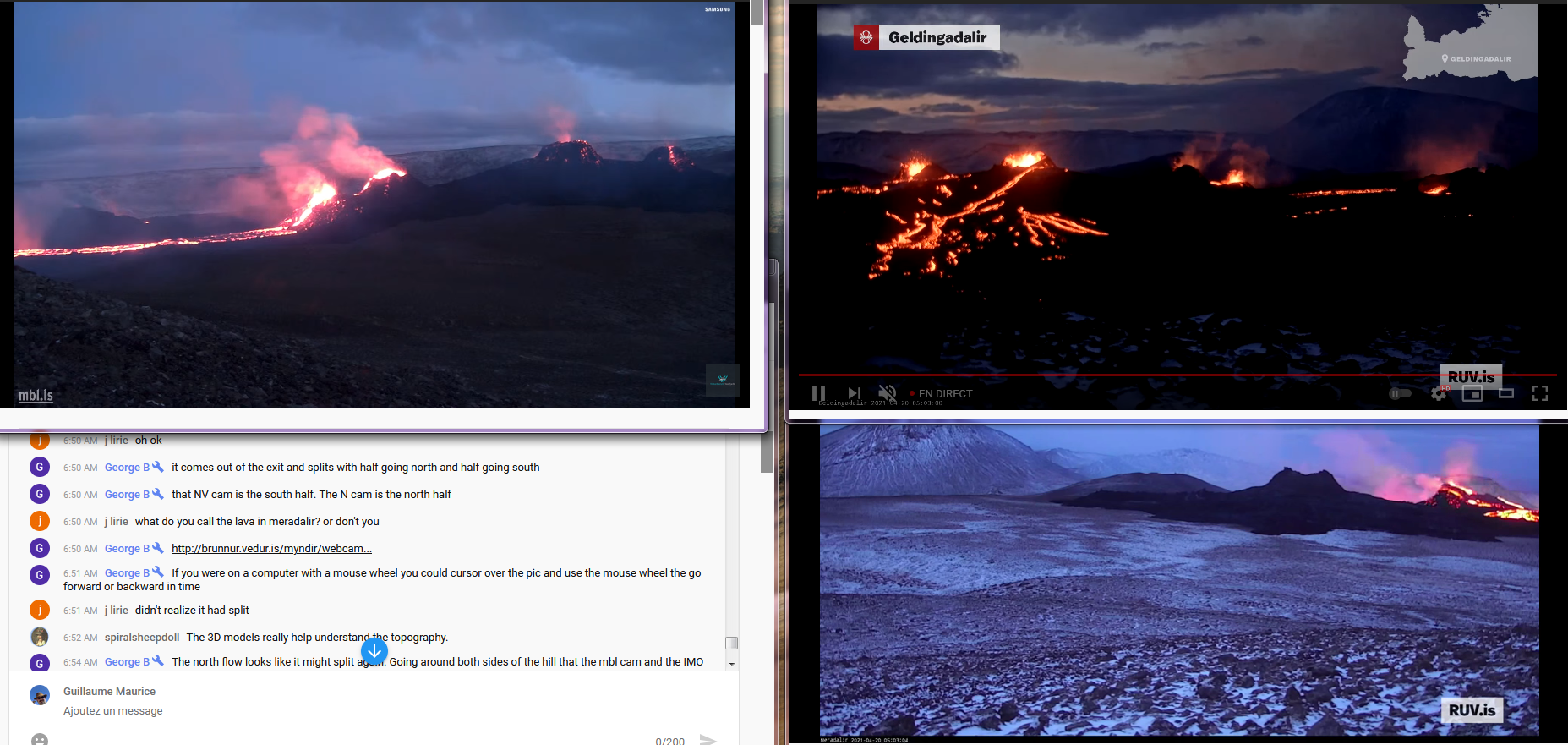Click the spiralsheepdoll username
This screenshot has height=745, width=1568.
coord(142,638)
